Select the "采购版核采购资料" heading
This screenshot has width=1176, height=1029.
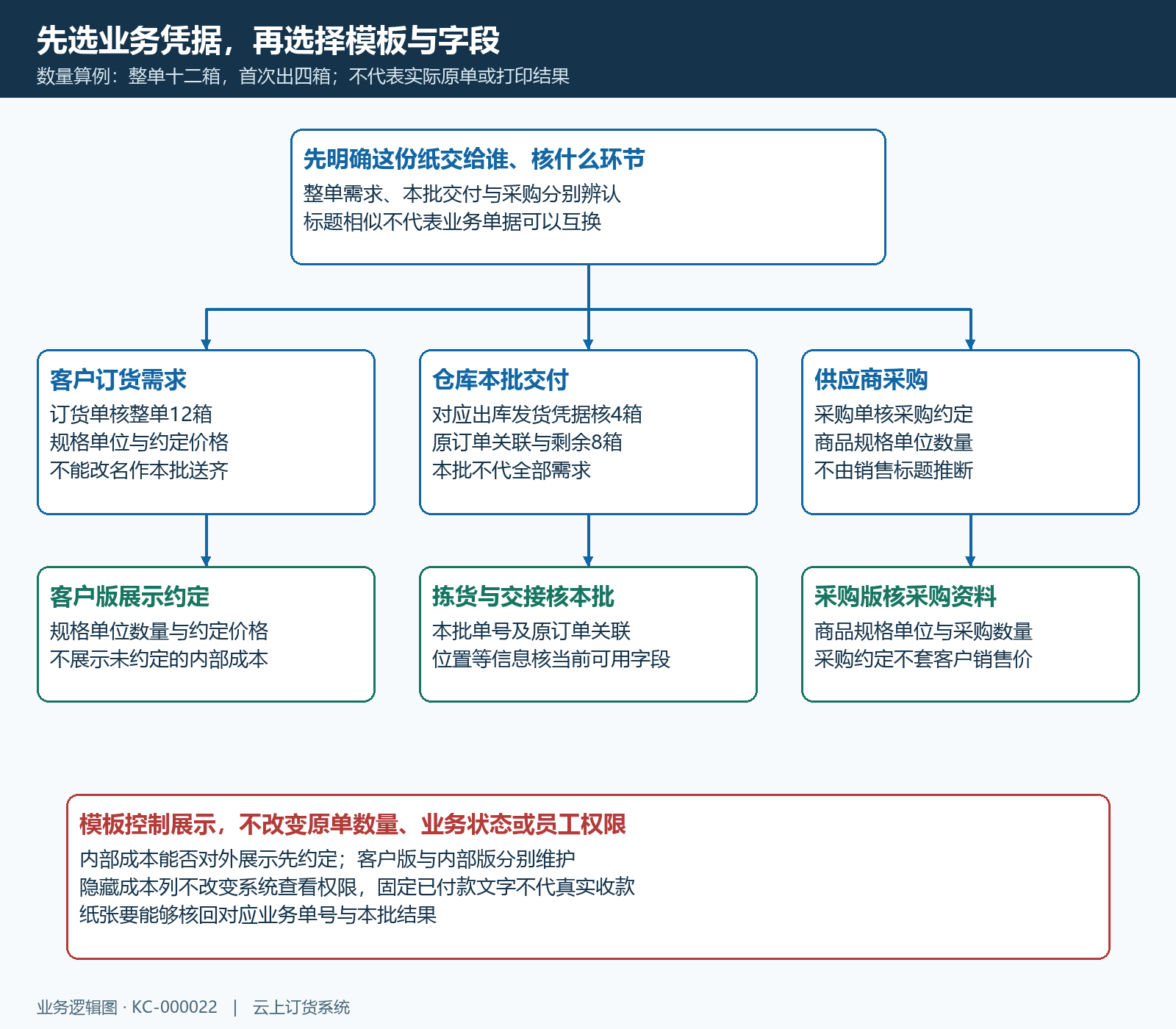(x=905, y=596)
